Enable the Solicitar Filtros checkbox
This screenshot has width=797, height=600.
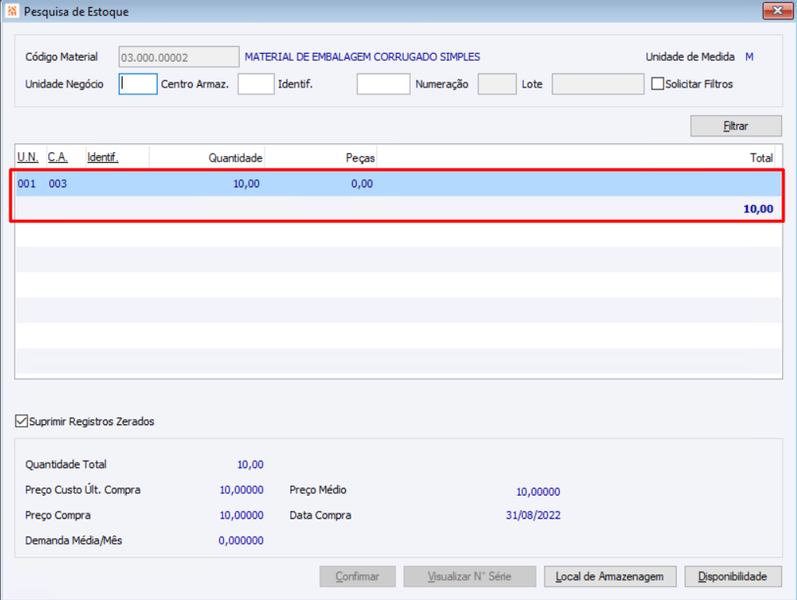[x=657, y=83]
